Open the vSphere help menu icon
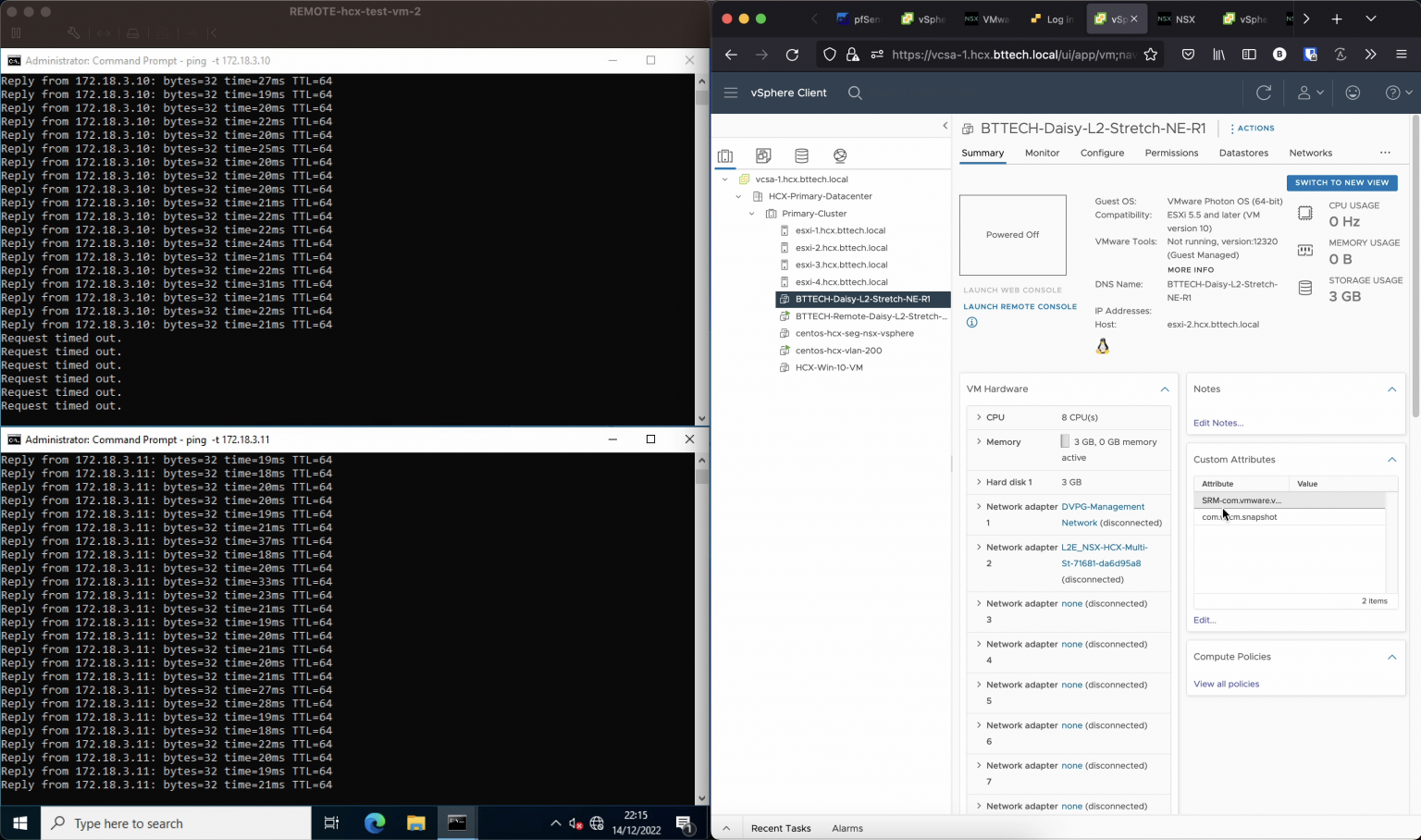 coord(1393,93)
